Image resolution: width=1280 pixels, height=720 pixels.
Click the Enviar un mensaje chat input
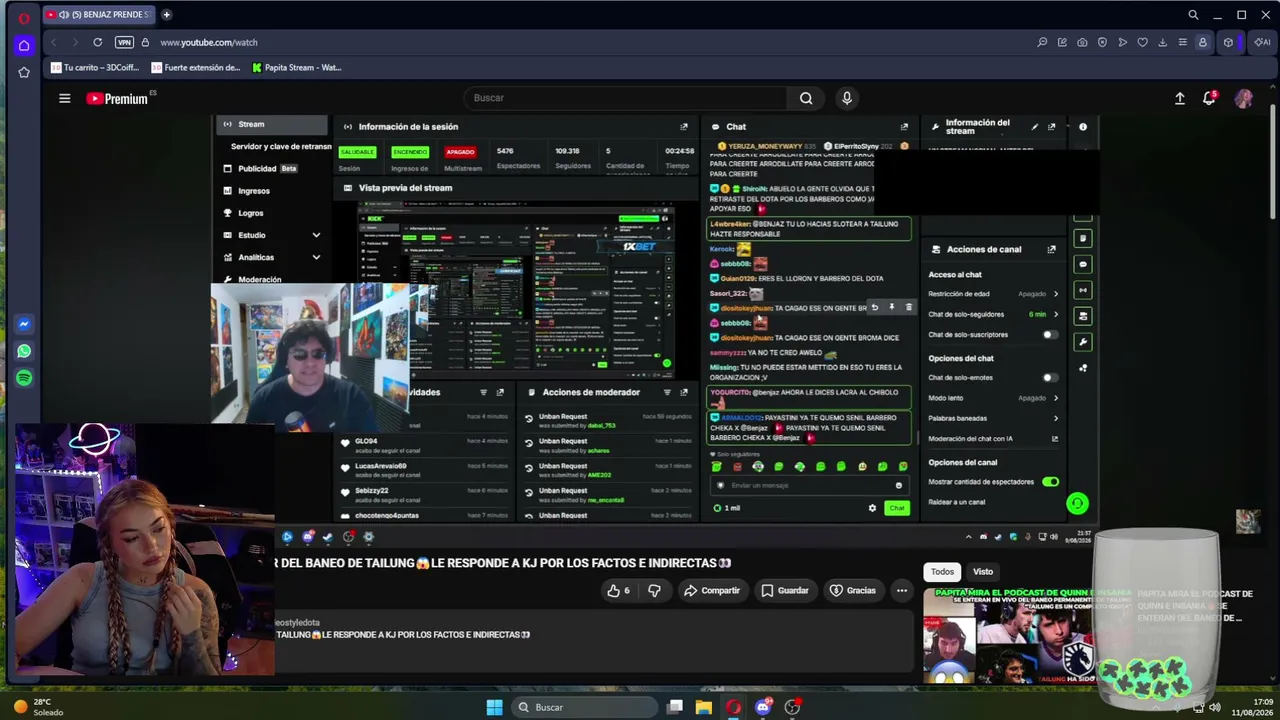point(808,486)
